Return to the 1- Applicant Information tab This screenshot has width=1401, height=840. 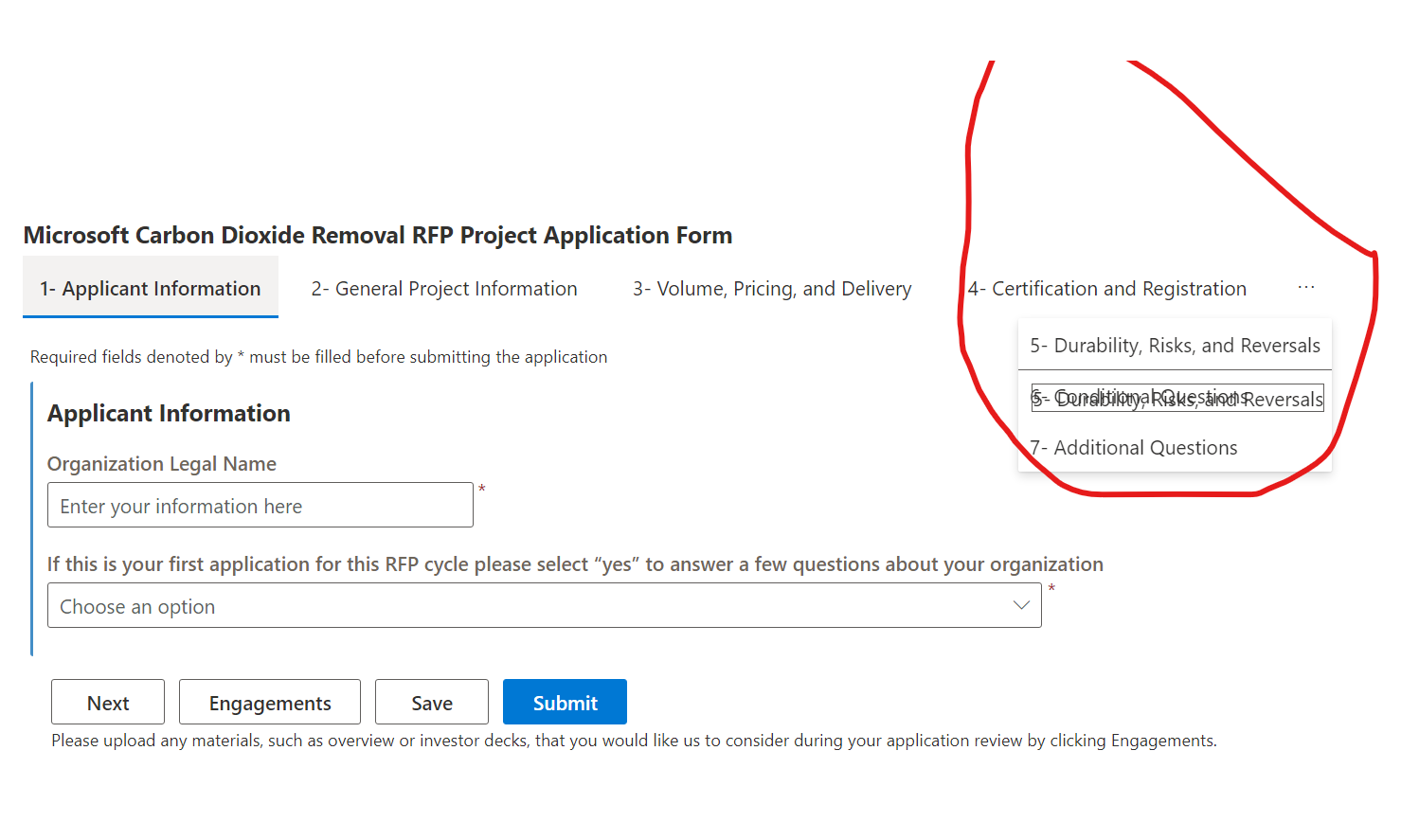(x=151, y=288)
